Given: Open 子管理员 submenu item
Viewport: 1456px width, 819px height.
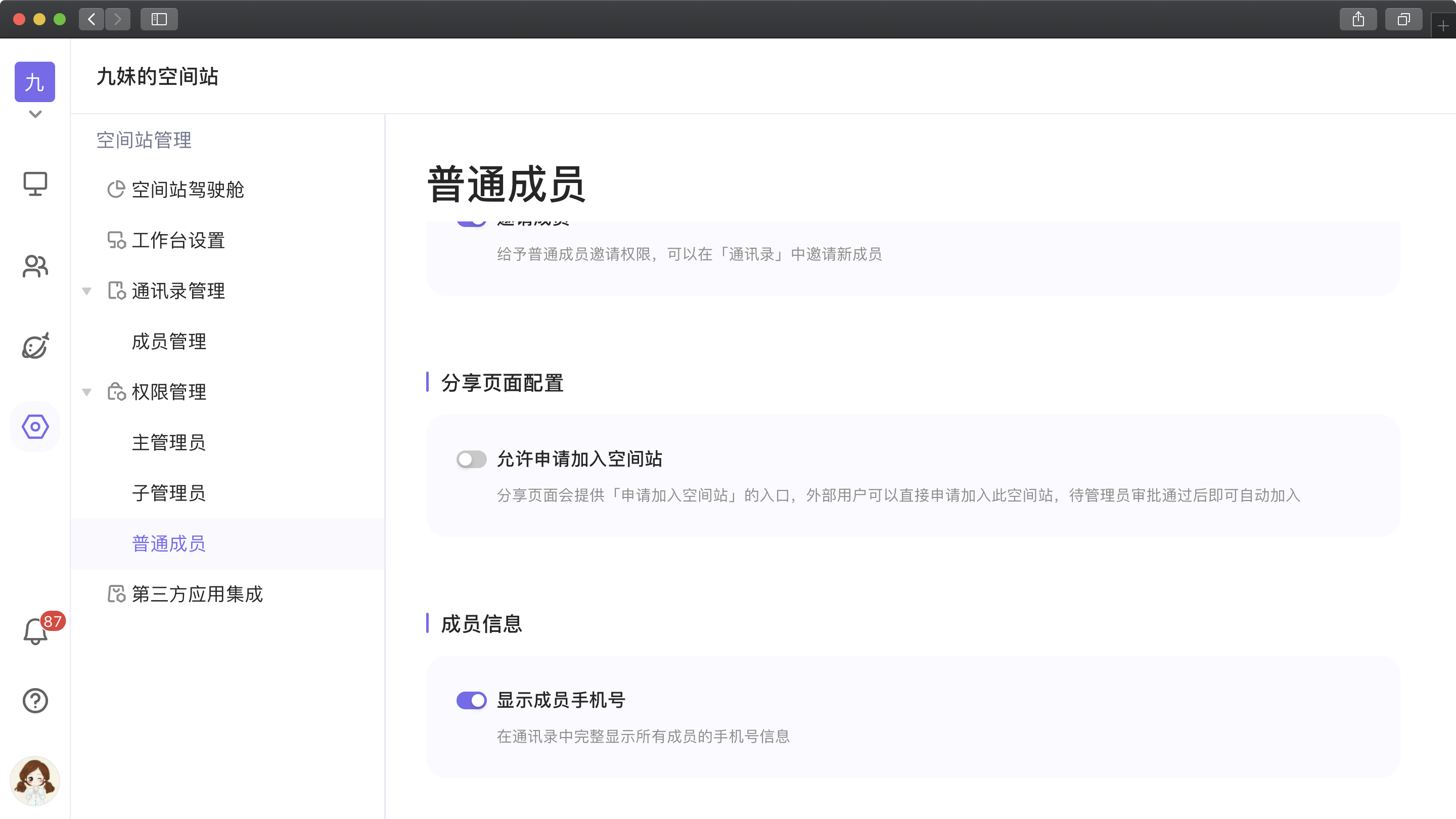Looking at the screenshot, I should (169, 493).
